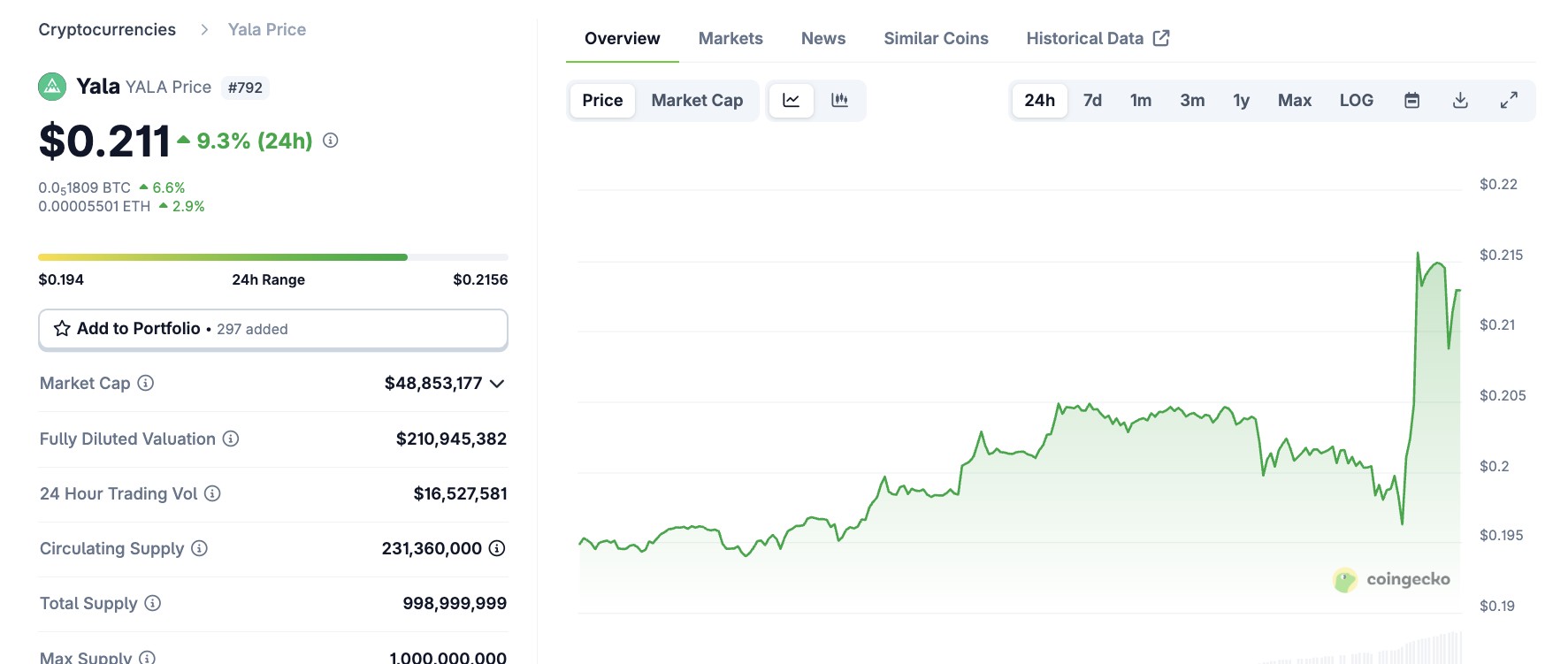Open the Markets tab

(x=730, y=39)
